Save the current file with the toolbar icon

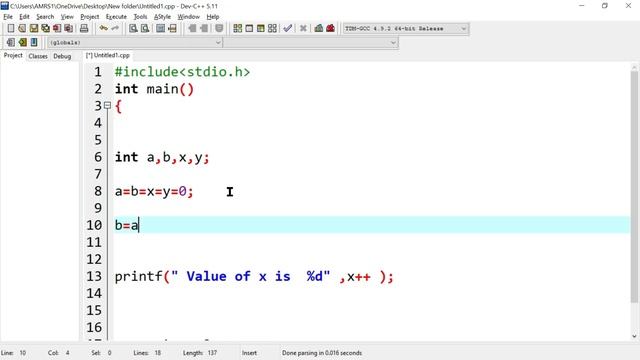click(34, 28)
